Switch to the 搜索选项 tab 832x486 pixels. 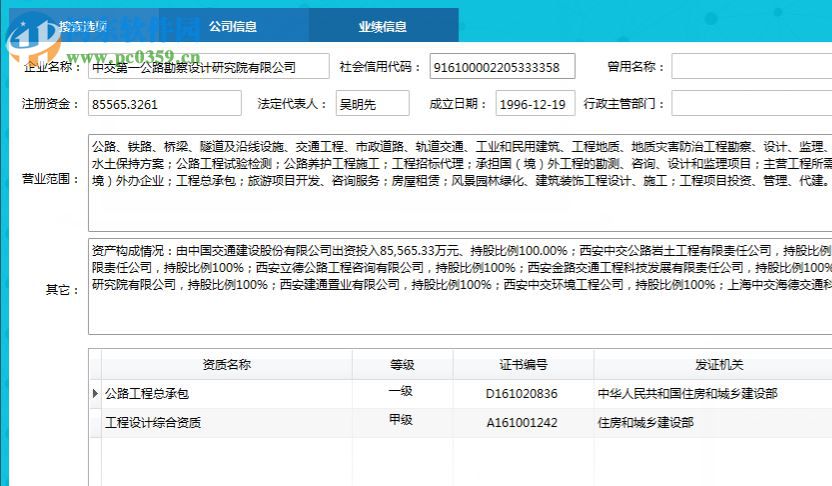[x=83, y=25]
